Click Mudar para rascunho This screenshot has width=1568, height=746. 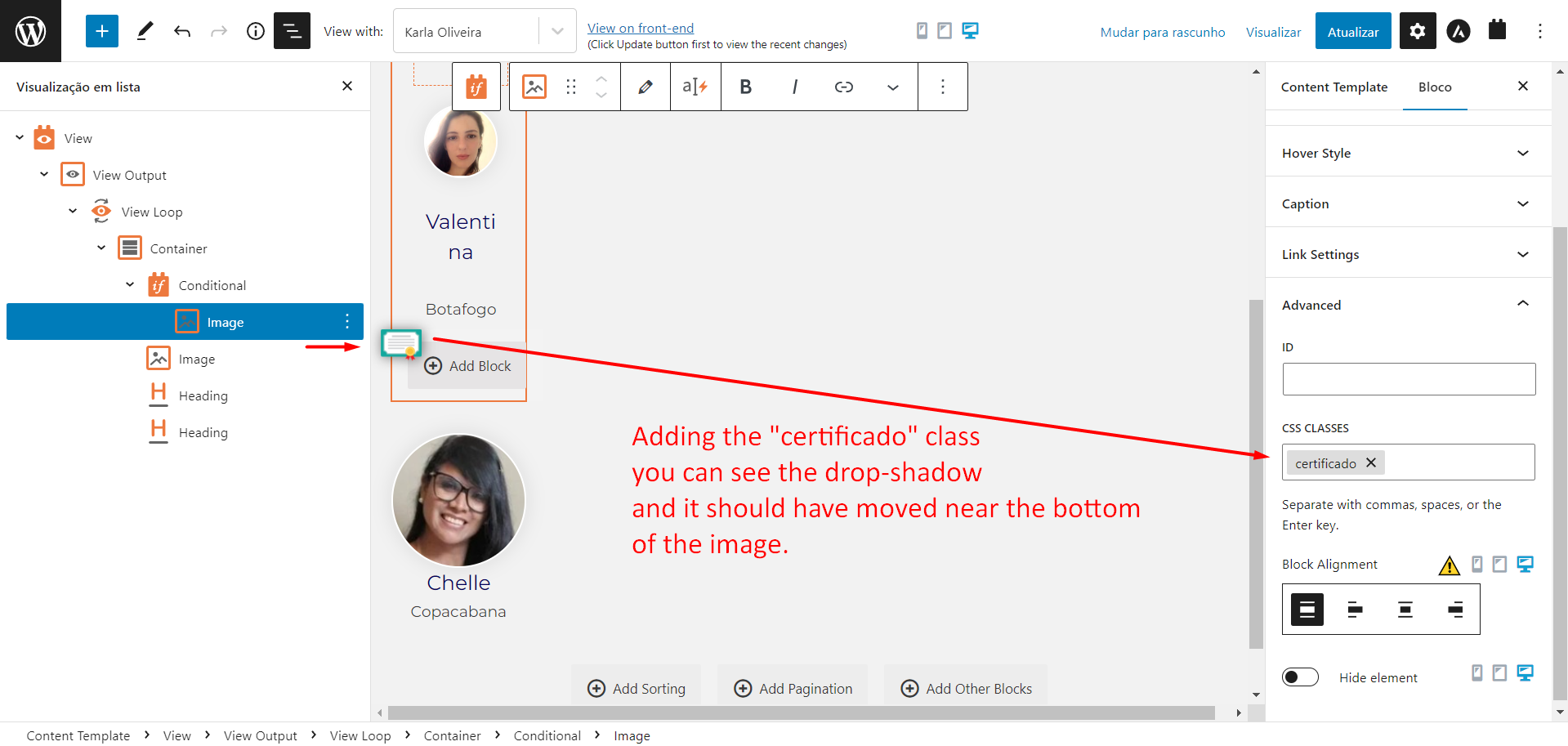click(1163, 32)
